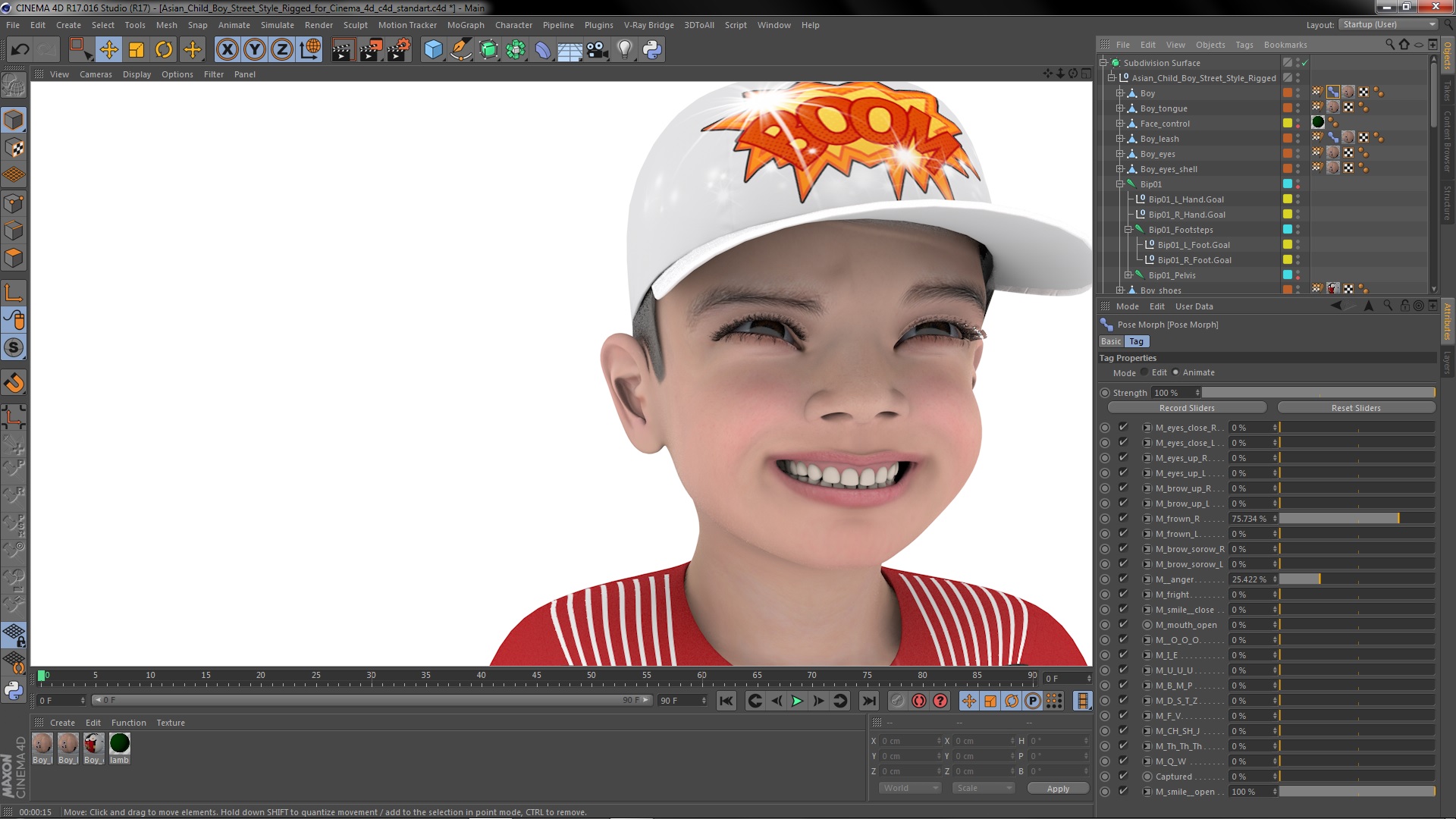This screenshot has height=819, width=1456.
Task: Expand Bip01_Pelvis hierarchy
Action: pyautogui.click(x=1128, y=275)
